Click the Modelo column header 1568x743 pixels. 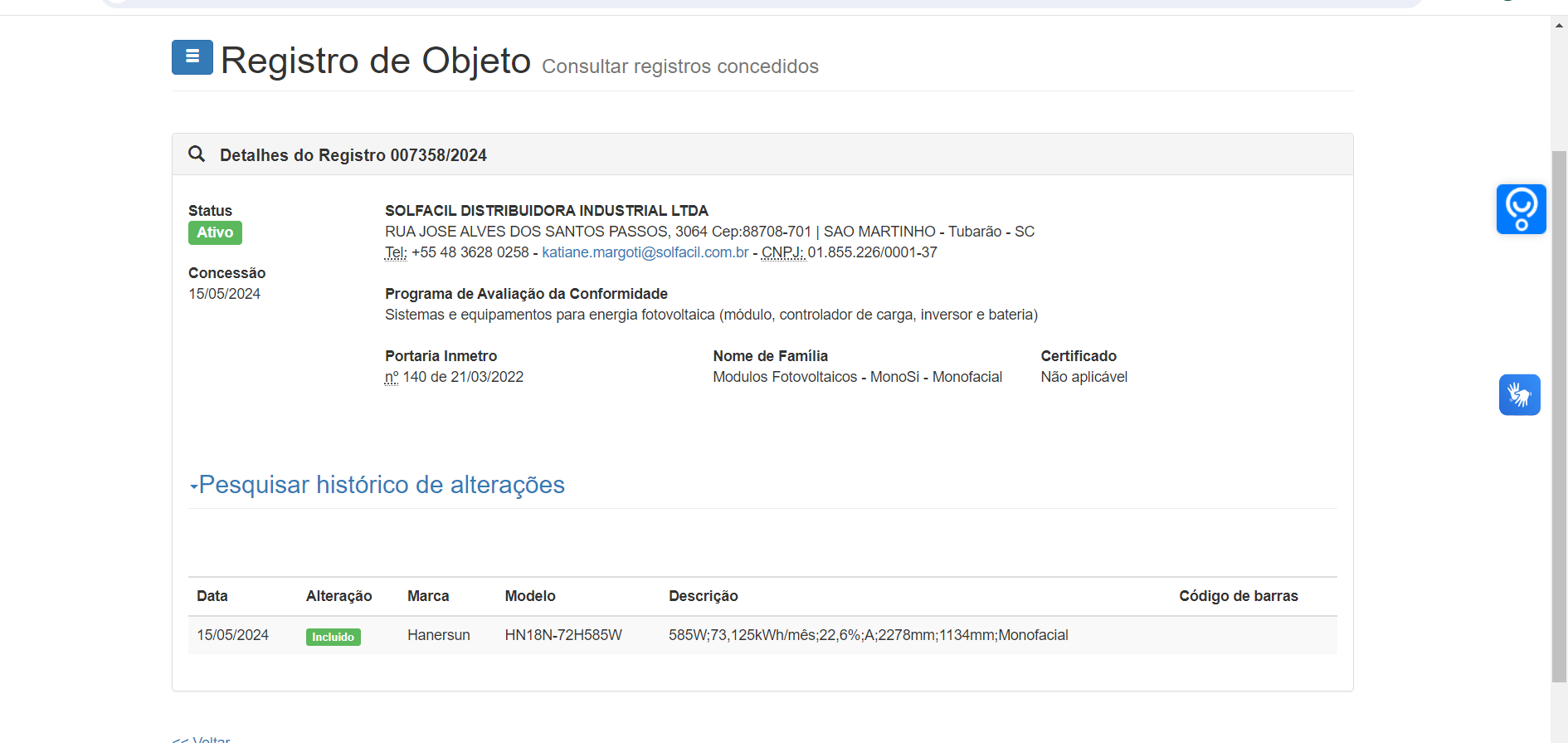530,596
